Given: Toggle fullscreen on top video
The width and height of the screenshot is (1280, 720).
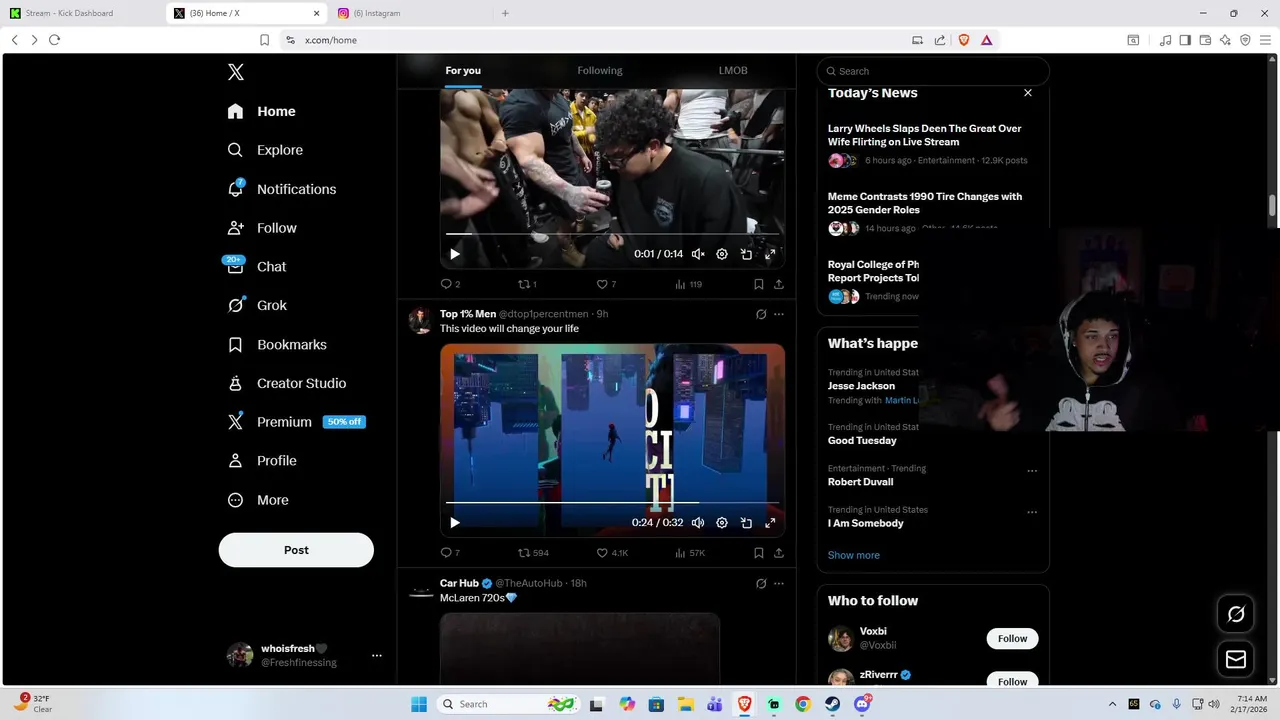Looking at the screenshot, I should 770,254.
